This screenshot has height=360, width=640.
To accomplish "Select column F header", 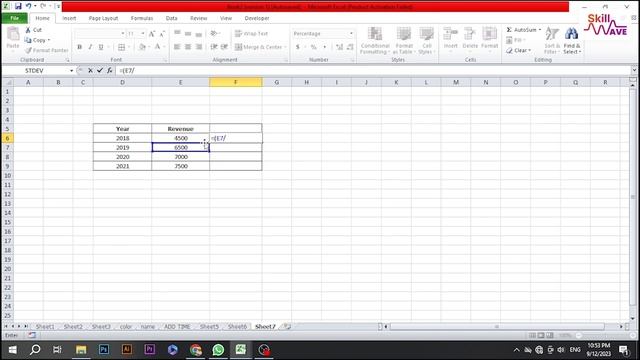I will pos(236,82).
